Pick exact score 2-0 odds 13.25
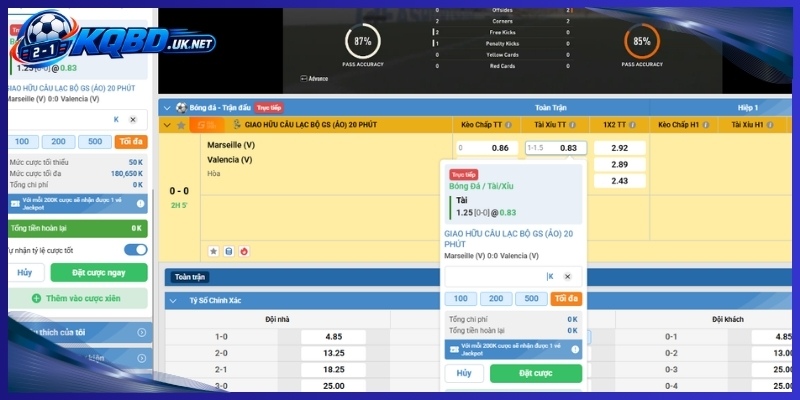This screenshot has height=400, width=800. [x=333, y=354]
